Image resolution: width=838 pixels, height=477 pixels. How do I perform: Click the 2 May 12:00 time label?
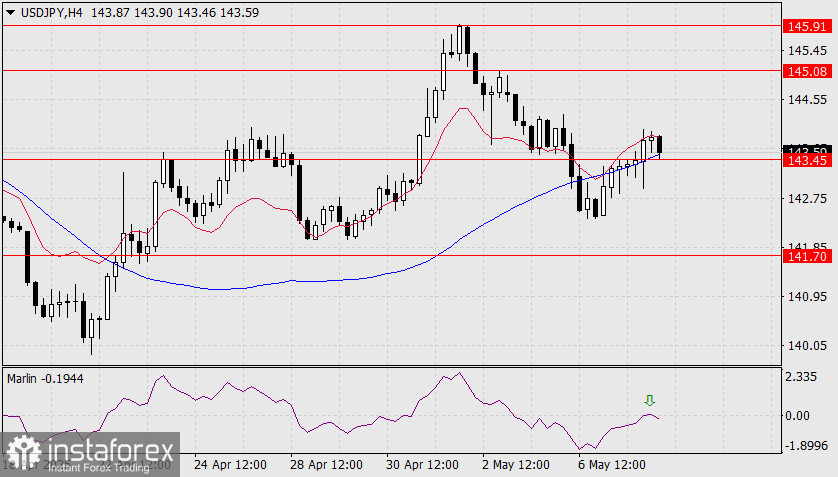515,465
